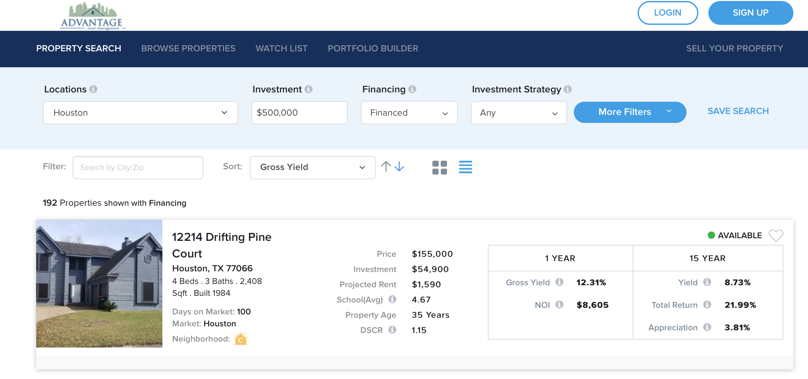808x379 pixels.
Task: Sort descending with down arrow
Action: (399, 167)
